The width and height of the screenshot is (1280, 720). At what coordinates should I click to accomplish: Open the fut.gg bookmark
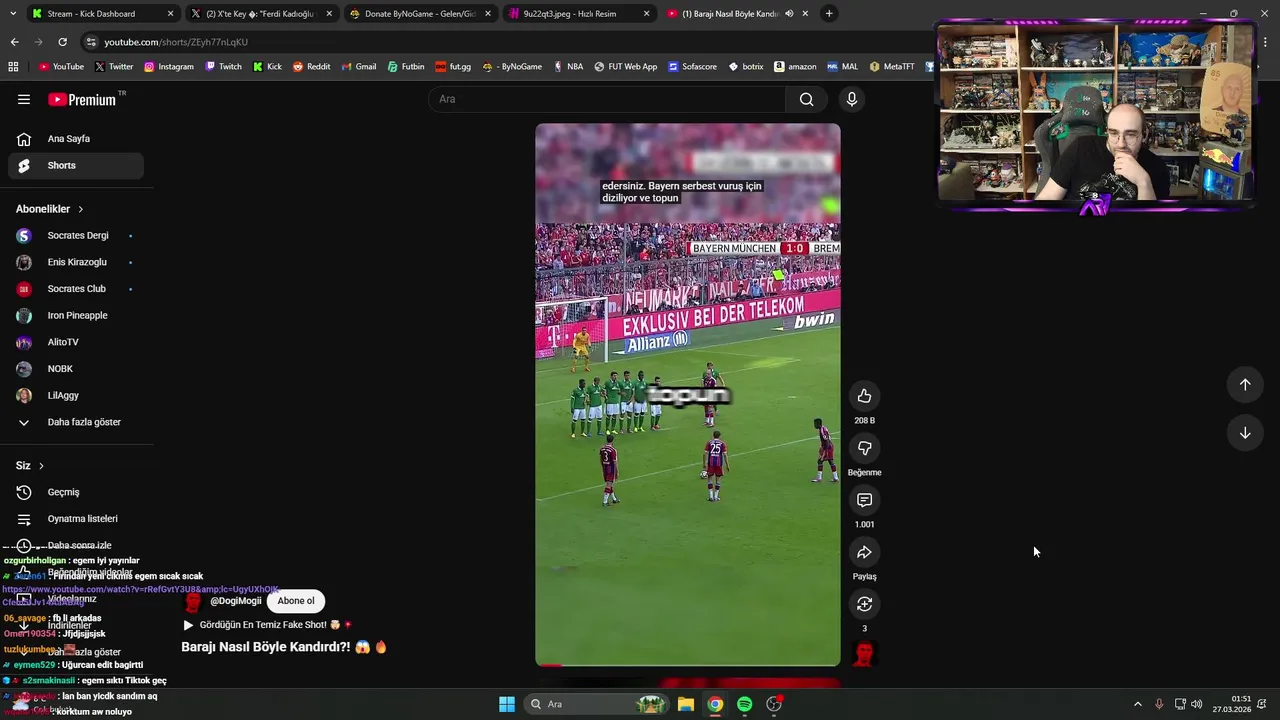[453, 66]
